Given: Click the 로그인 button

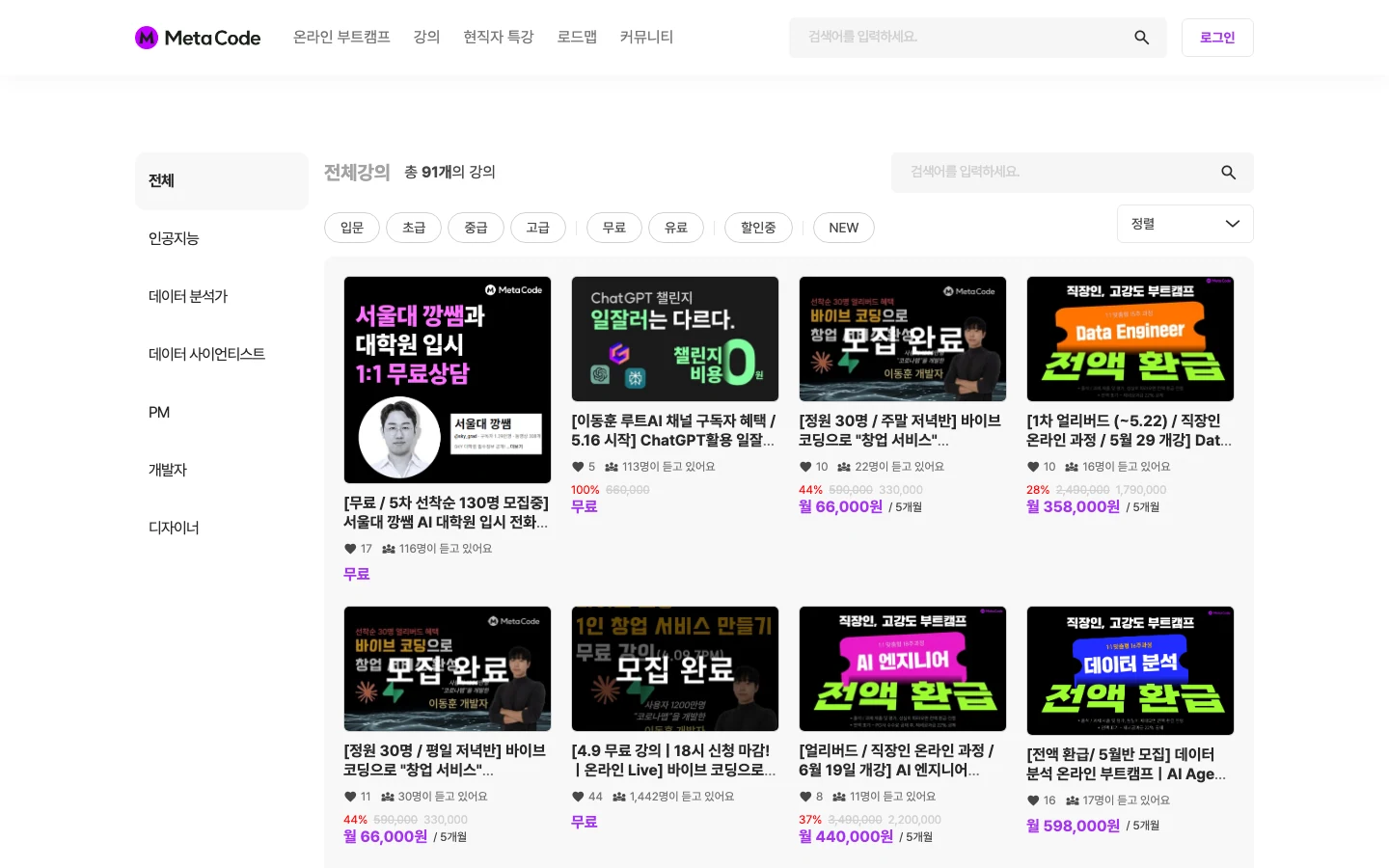Looking at the screenshot, I should tap(1217, 38).
